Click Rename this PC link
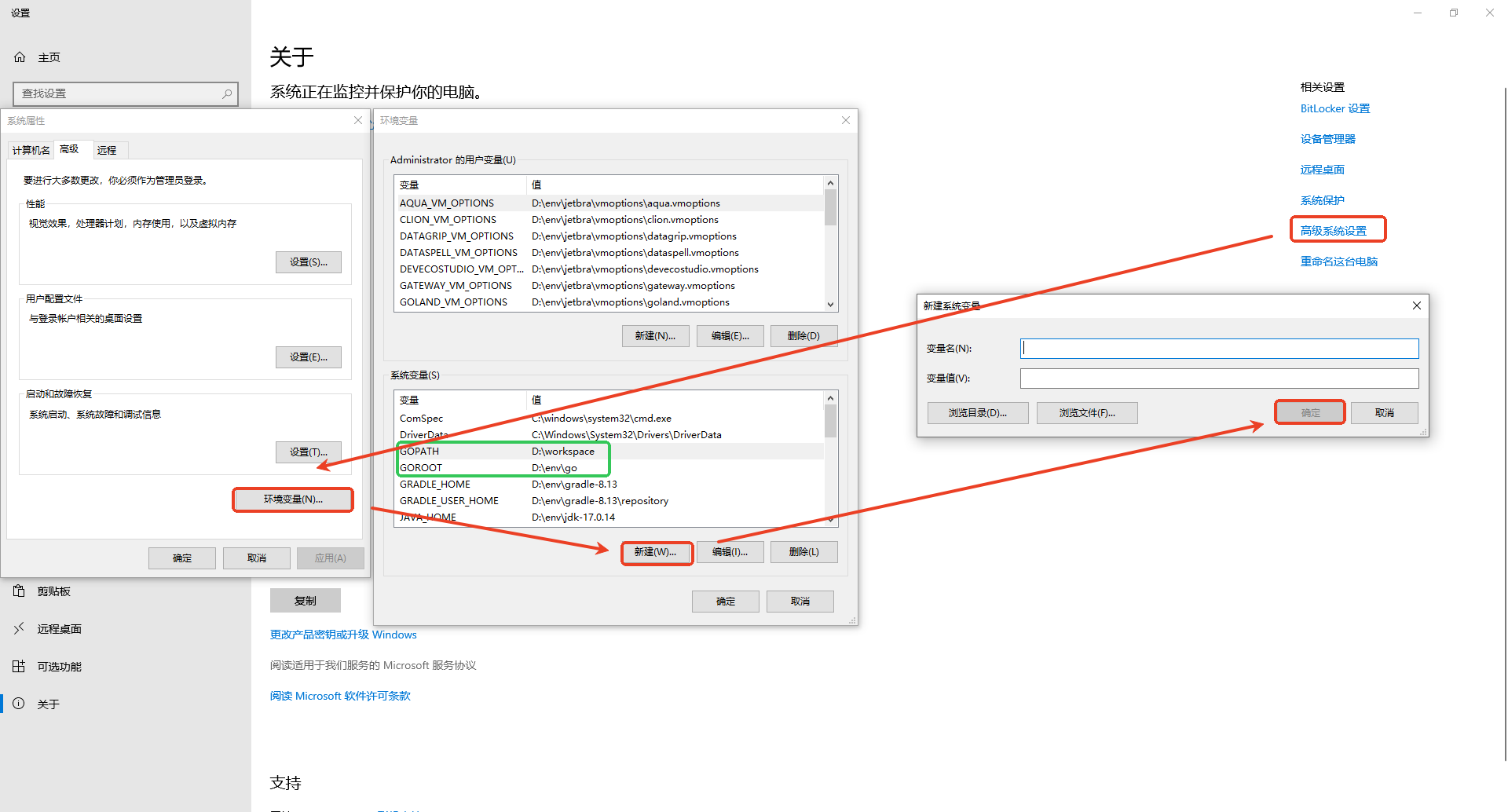Image resolution: width=1508 pixels, height=812 pixels. [x=1339, y=262]
